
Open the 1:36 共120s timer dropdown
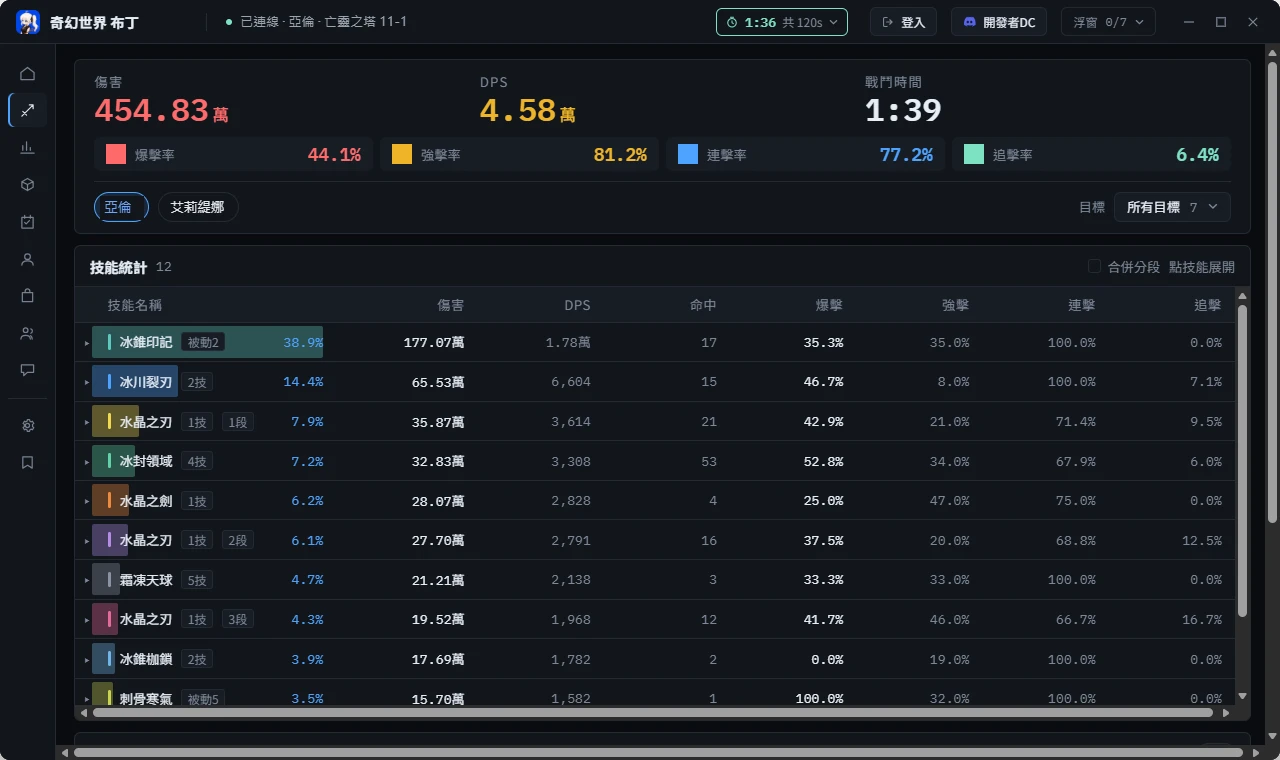point(782,22)
